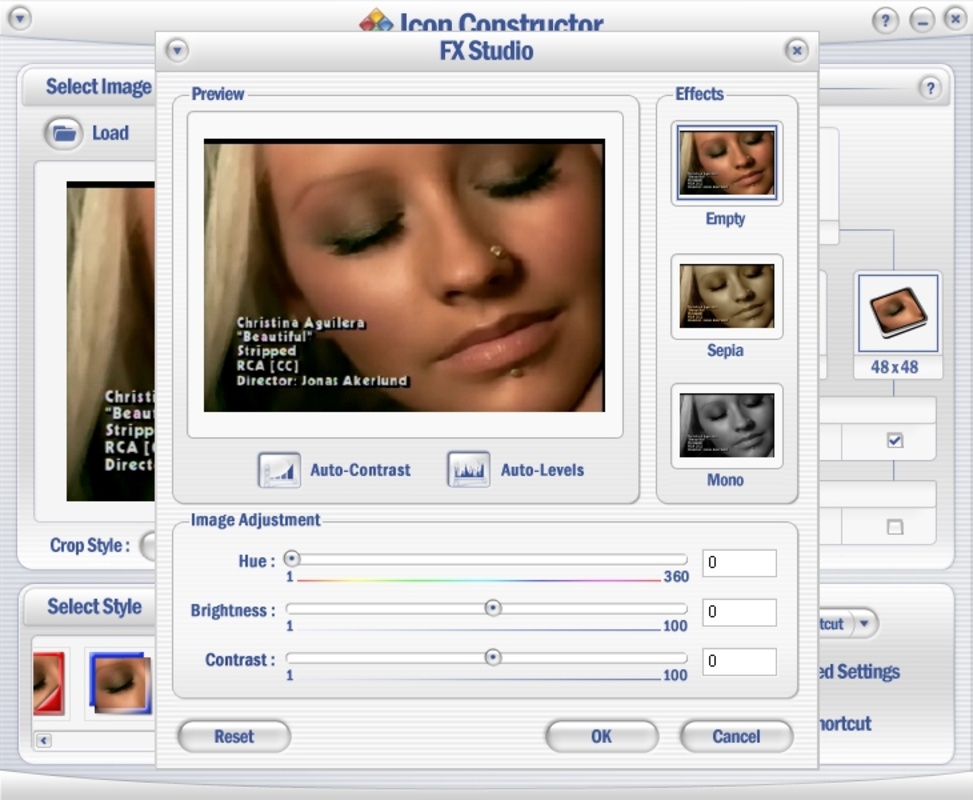Click the Brightness slider handle
The image size is (973, 800).
tap(493, 608)
